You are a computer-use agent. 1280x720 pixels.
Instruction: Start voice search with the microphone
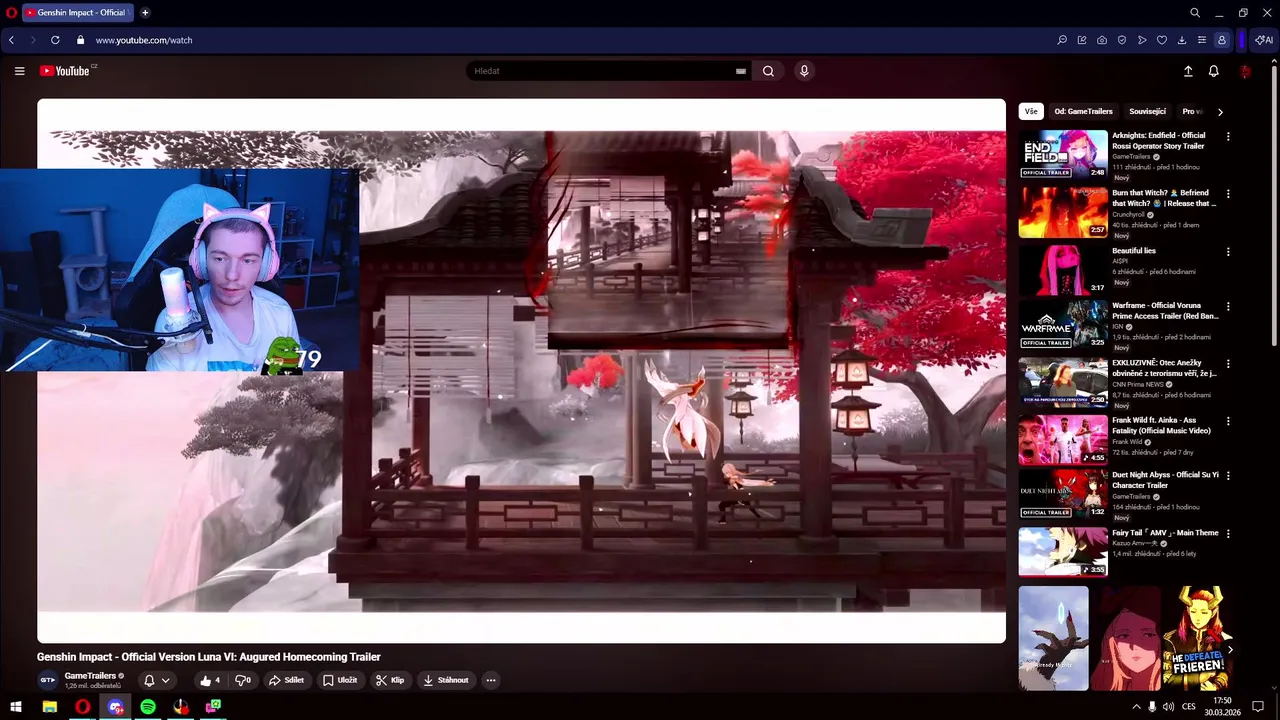pyautogui.click(x=804, y=71)
